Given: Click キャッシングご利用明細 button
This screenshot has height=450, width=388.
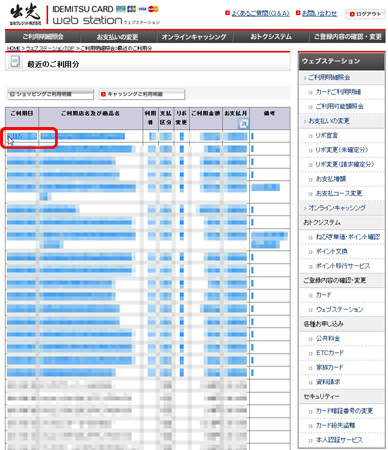Looking at the screenshot, I should pos(142,94).
